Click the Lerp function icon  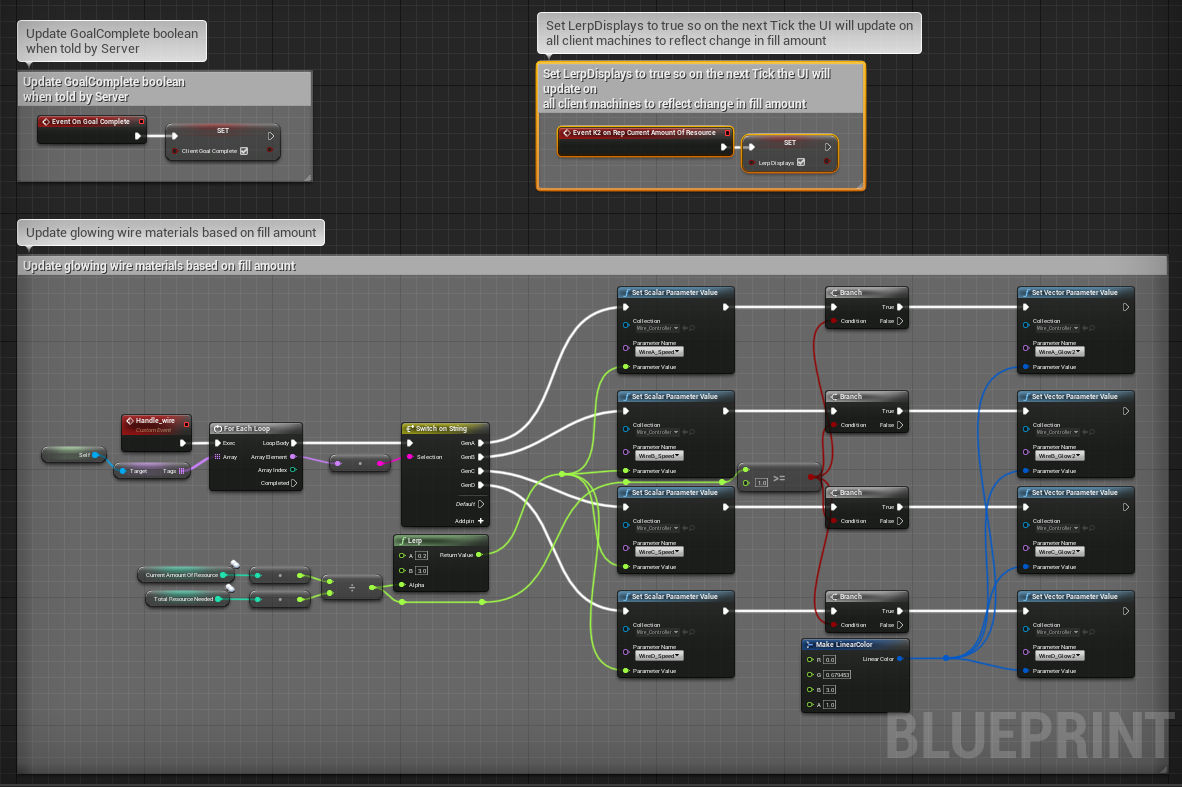point(402,540)
